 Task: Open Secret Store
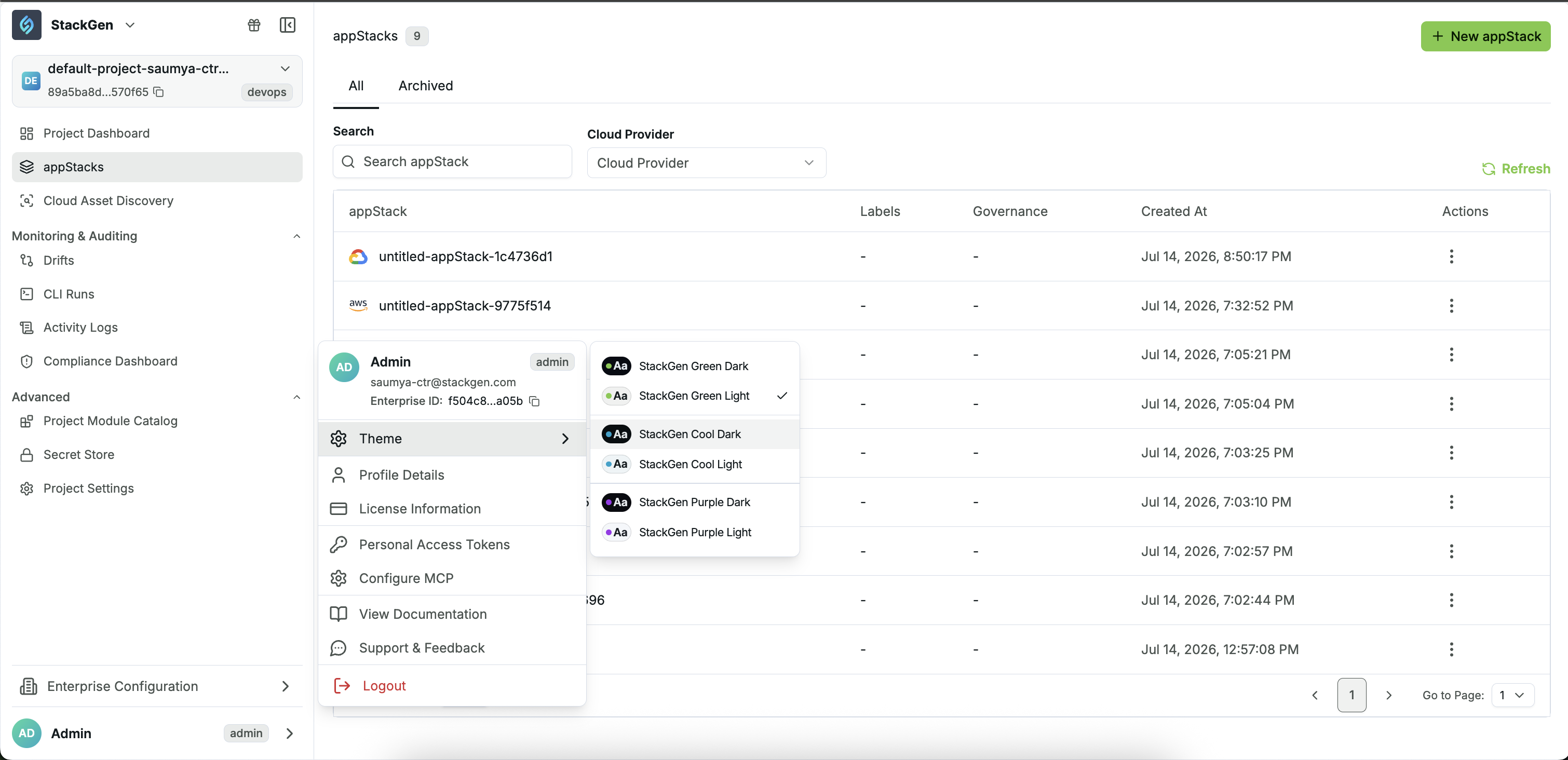pyautogui.click(x=157, y=455)
